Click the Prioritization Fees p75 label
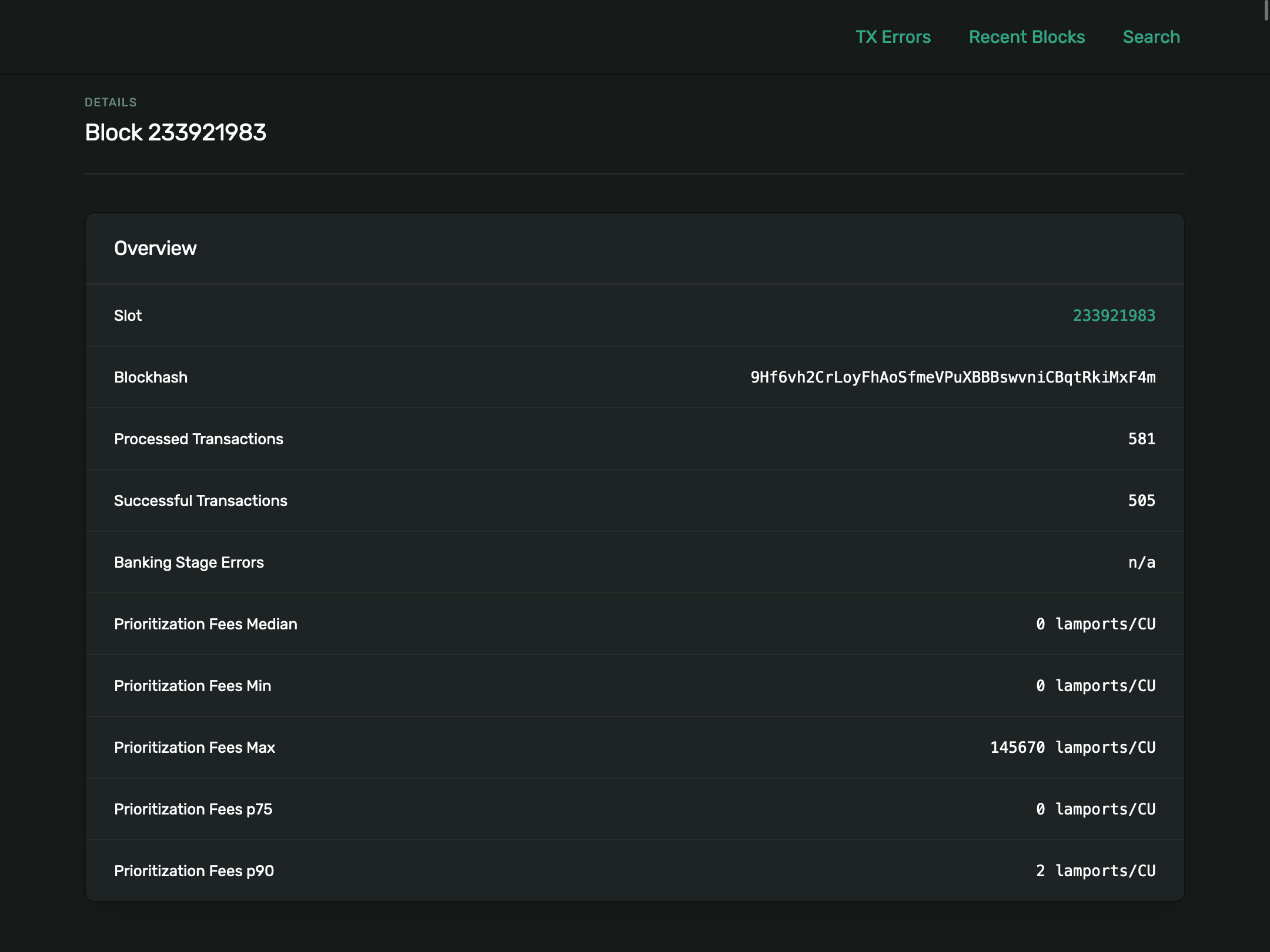Image resolution: width=1270 pixels, height=952 pixels. (x=193, y=809)
